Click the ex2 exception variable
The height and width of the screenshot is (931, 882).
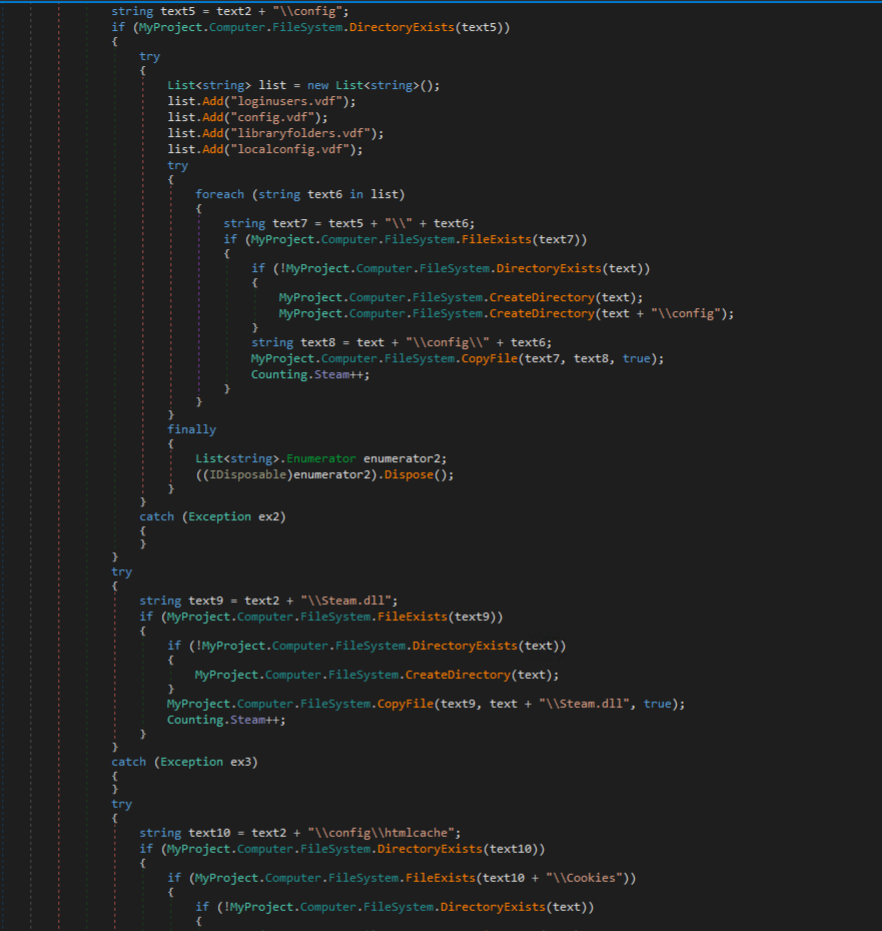pyautogui.click(x=268, y=517)
